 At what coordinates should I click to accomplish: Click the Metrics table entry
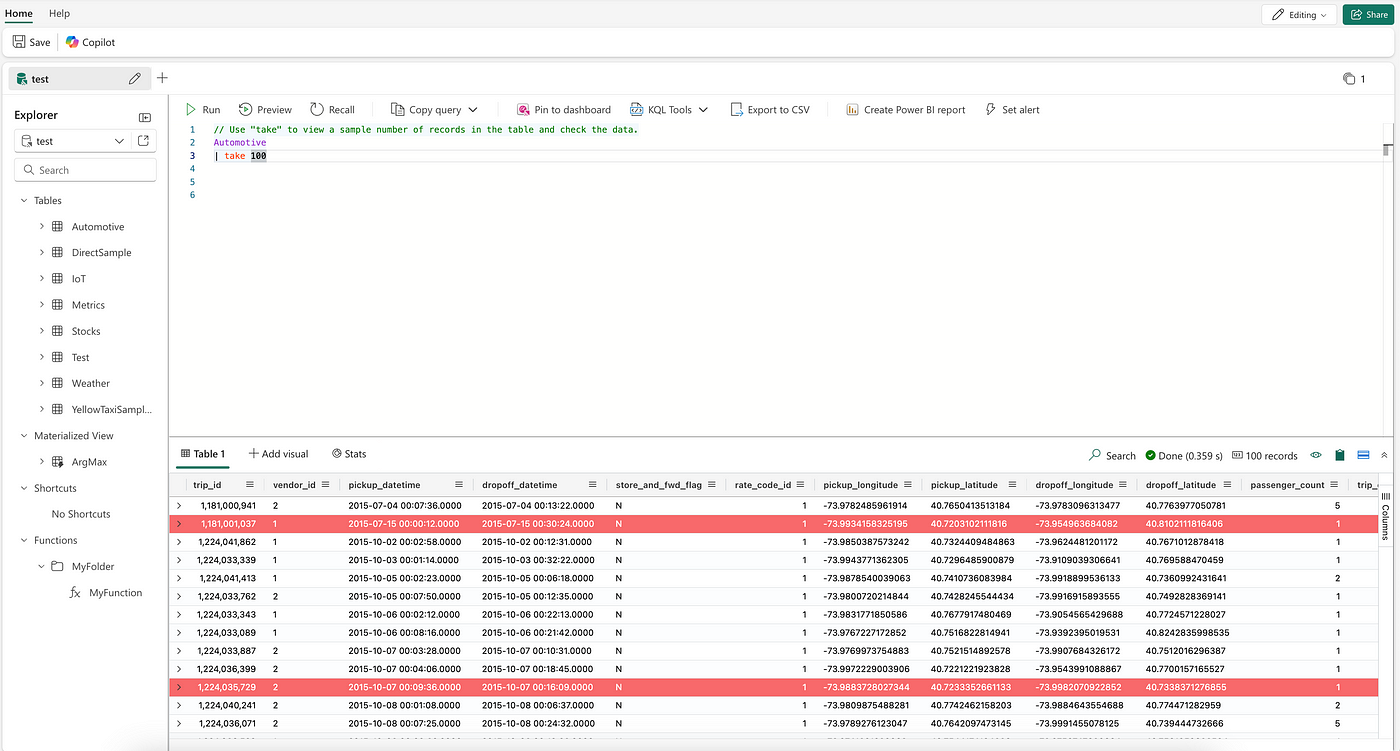point(88,305)
